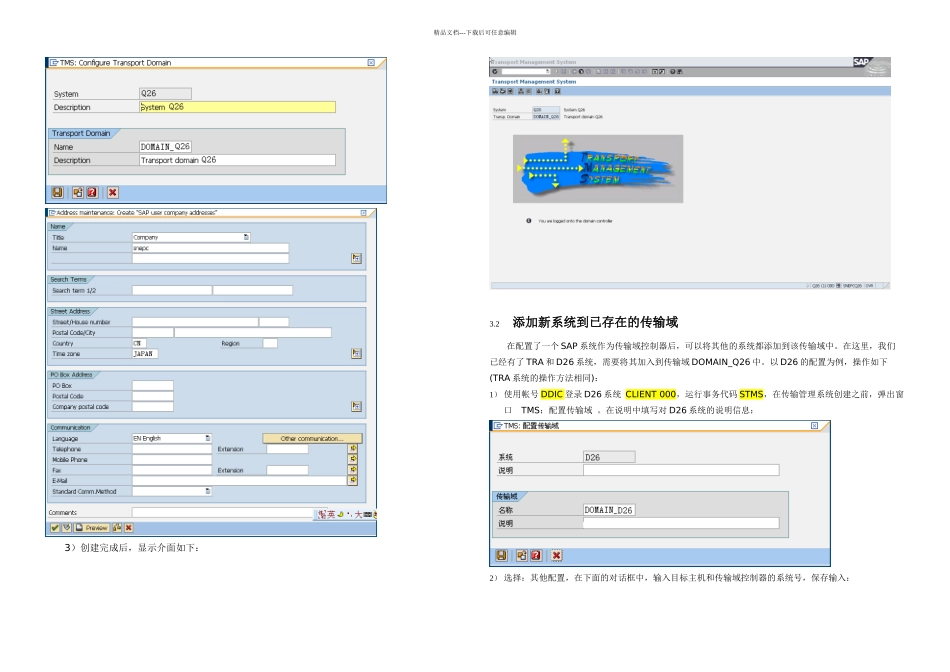950x672 pixels.
Task: Click the save icon in Configure Transport Domain dialog
Action: coord(57,193)
